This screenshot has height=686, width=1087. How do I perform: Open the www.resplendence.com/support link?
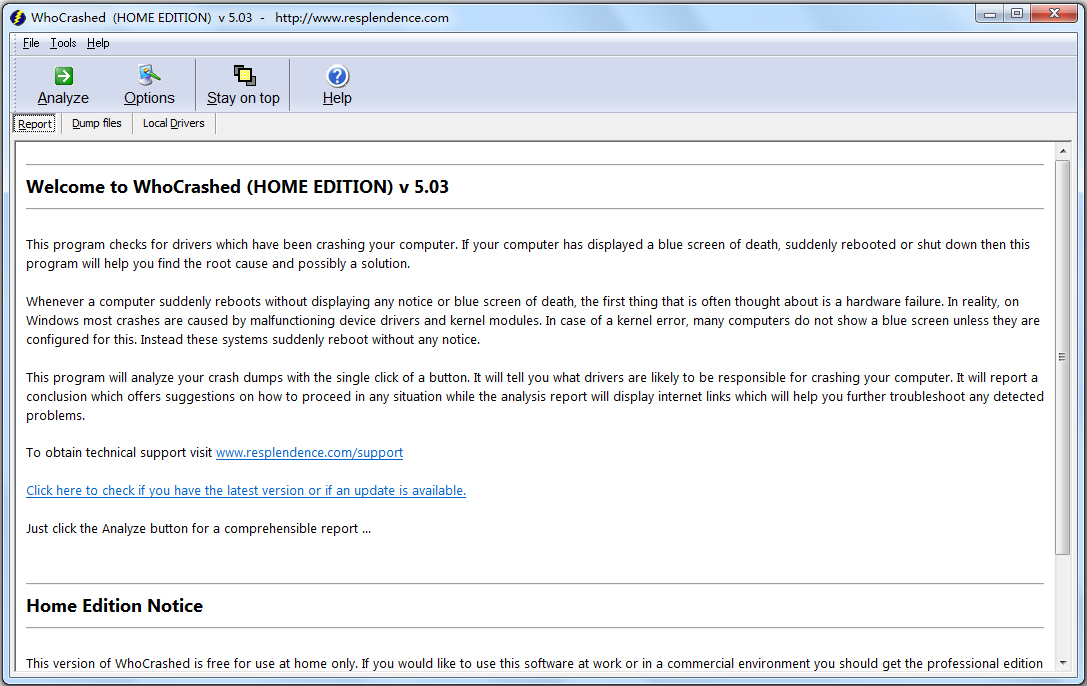309,453
